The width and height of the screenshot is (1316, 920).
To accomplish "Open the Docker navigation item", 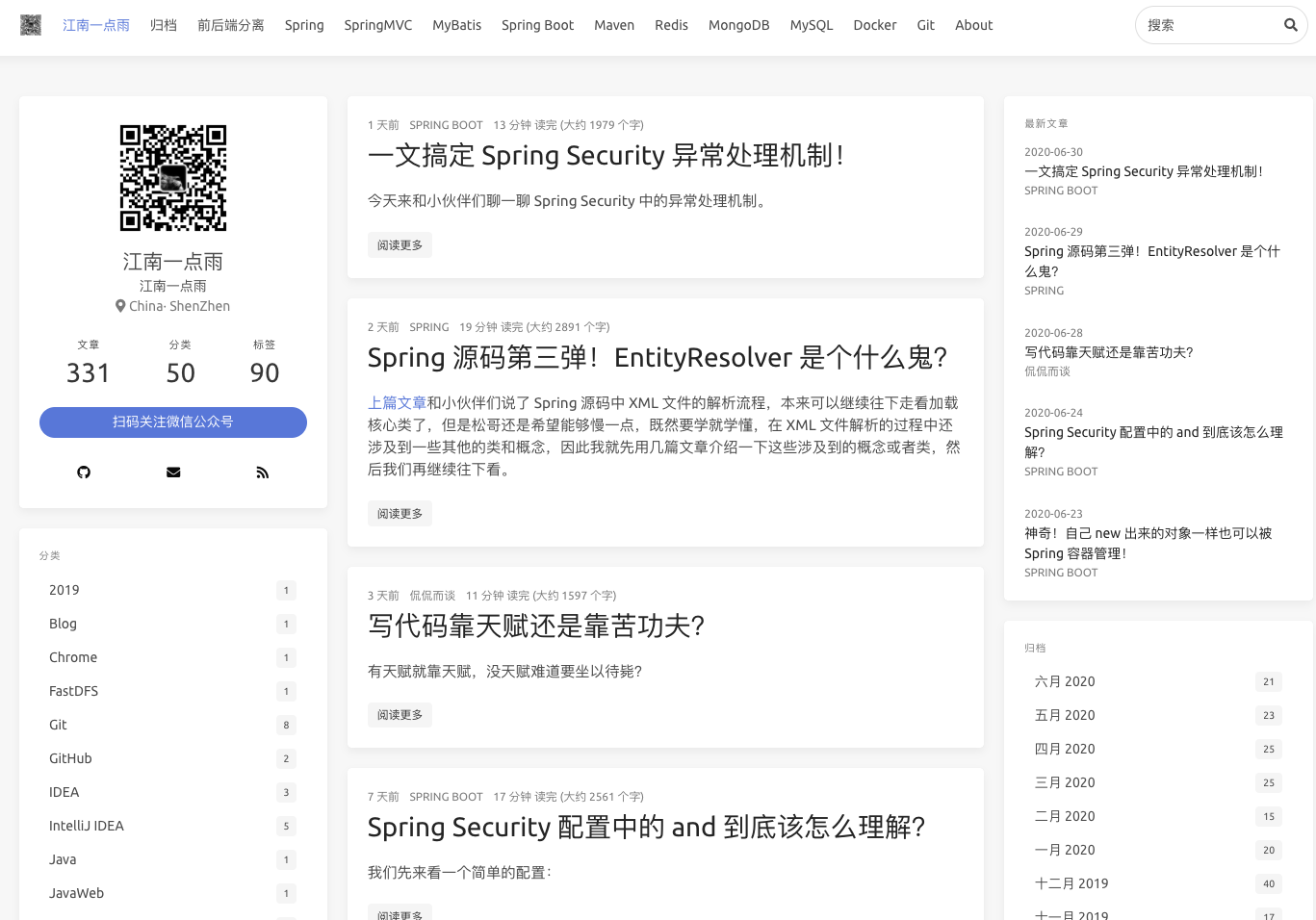I will (x=874, y=25).
